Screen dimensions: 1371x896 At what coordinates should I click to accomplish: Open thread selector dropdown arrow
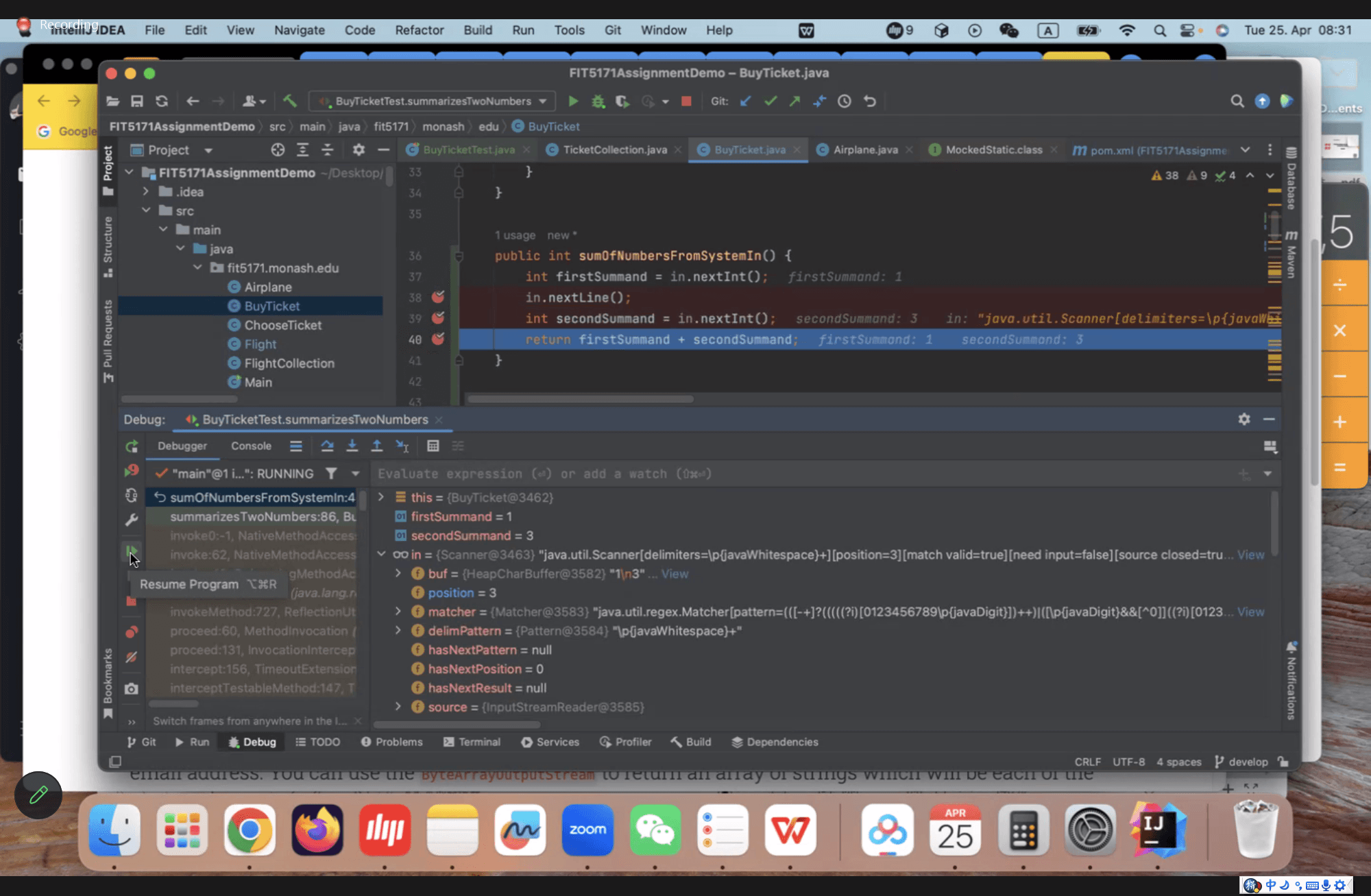coord(355,474)
